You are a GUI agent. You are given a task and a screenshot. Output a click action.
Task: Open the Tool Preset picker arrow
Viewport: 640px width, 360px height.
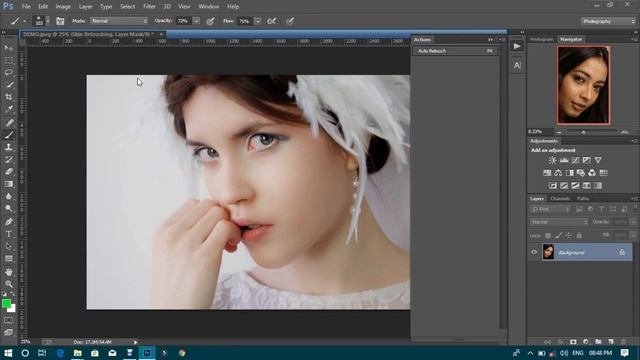(24, 21)
